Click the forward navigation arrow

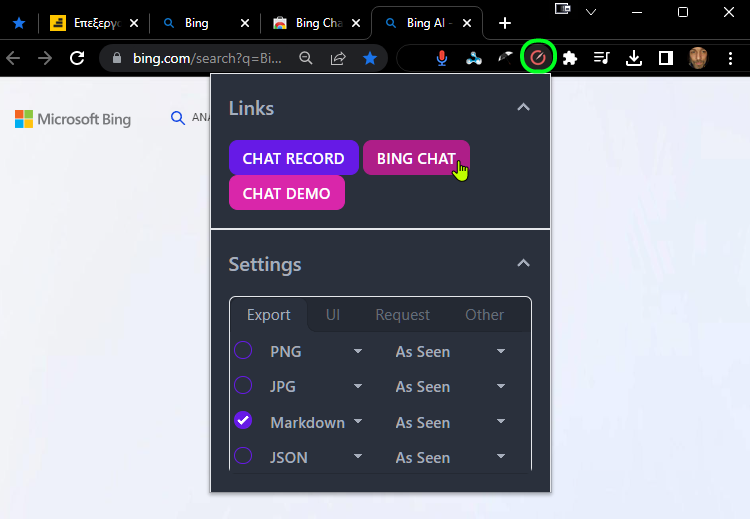45,58
